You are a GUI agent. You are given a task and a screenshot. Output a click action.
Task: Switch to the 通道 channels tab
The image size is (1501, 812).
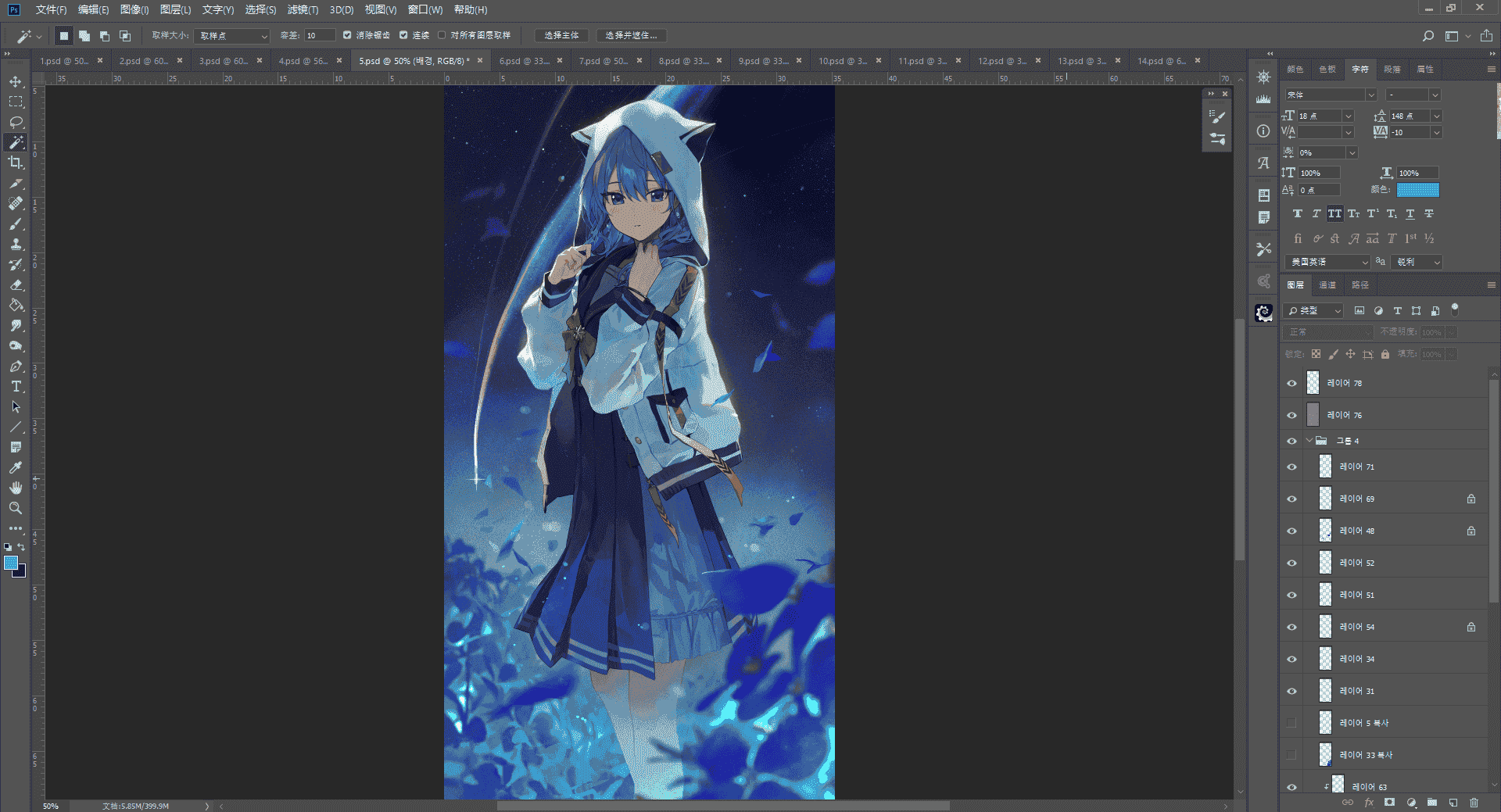tap(1327, 285)
